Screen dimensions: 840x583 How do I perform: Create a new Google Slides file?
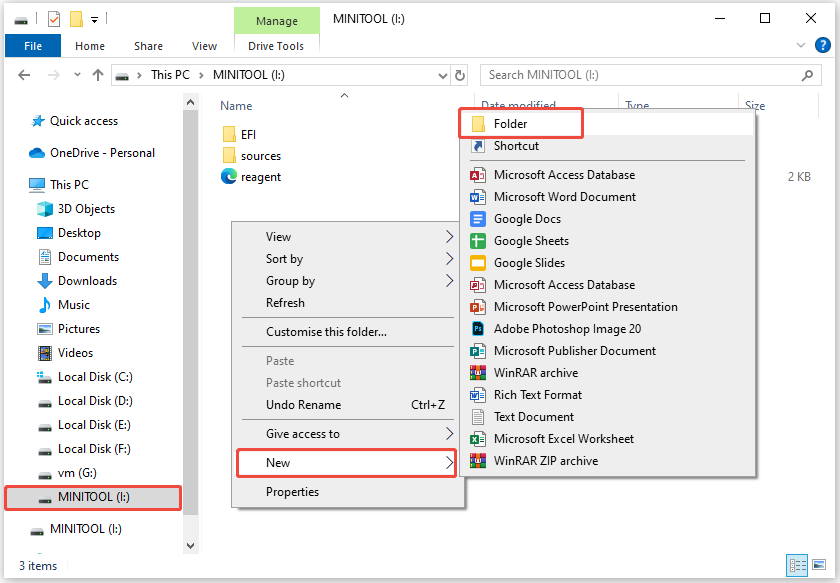coord(607,263)
